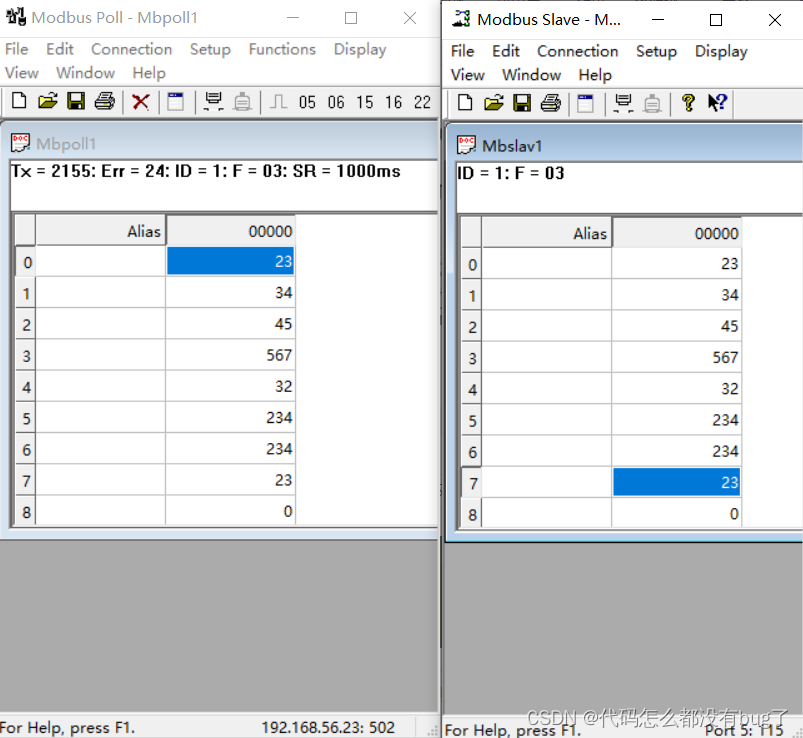The image size is (803, 738).
Task: Open Functions menu in Modbus Poll
Action: (282, 49)
